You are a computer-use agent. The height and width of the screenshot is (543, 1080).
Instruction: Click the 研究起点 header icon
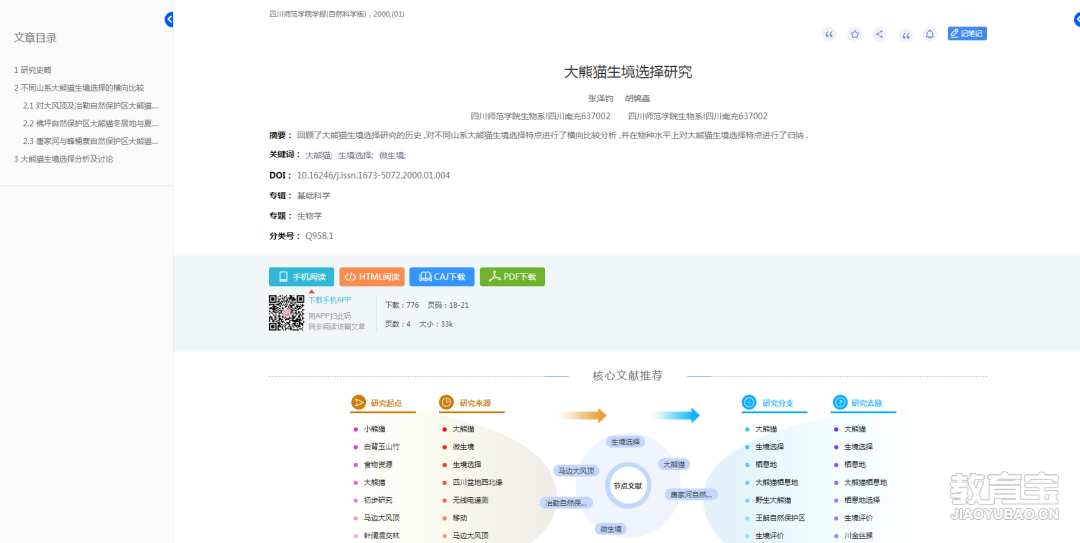(358, 402)
